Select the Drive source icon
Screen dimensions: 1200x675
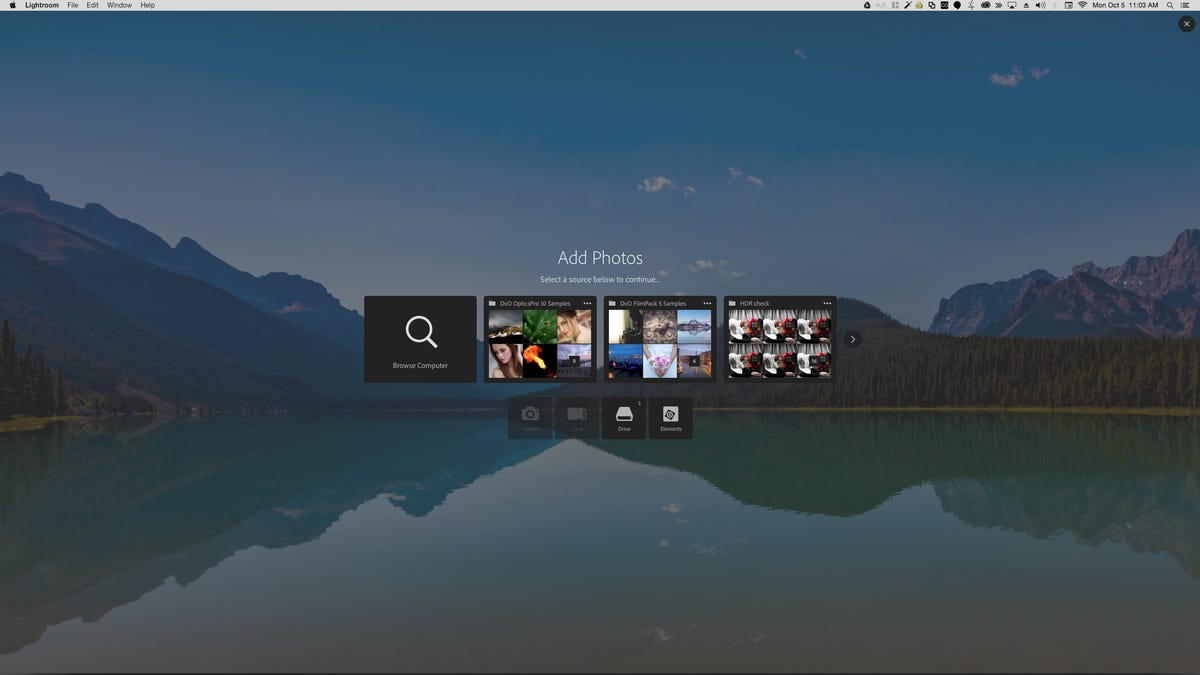click(x=624, y=417)
